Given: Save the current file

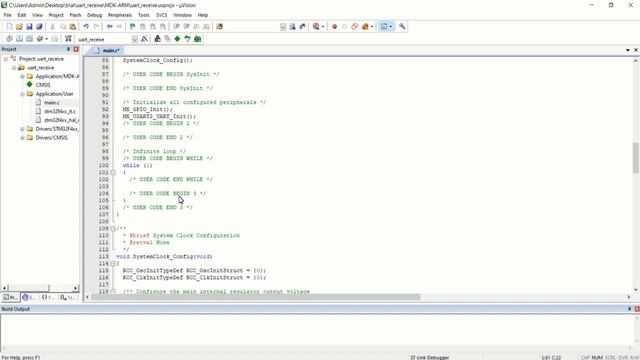Looking at the screenshot, I should [29, 27].
